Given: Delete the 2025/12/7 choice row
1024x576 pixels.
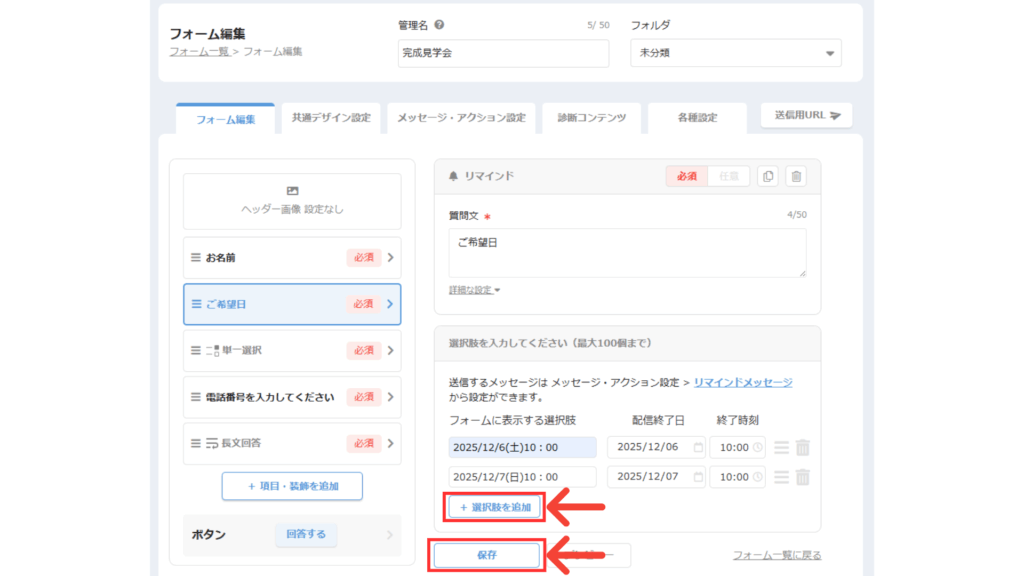Looking at the screenshot, I should pos(802,477).
